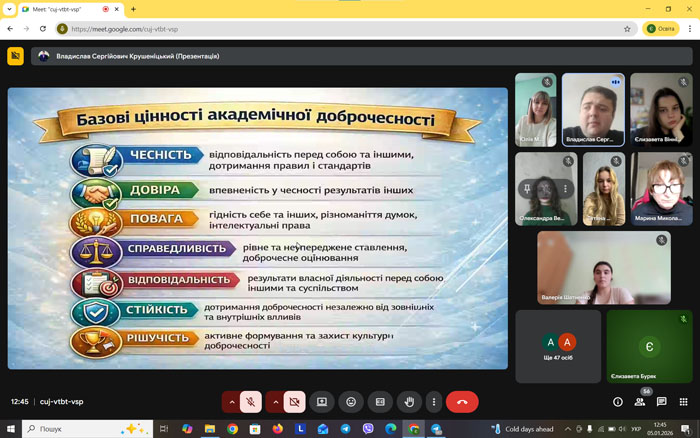Expand video settings arrow beside camera
This screenshot has width=700, height=438.
click(x=275, y=401)
